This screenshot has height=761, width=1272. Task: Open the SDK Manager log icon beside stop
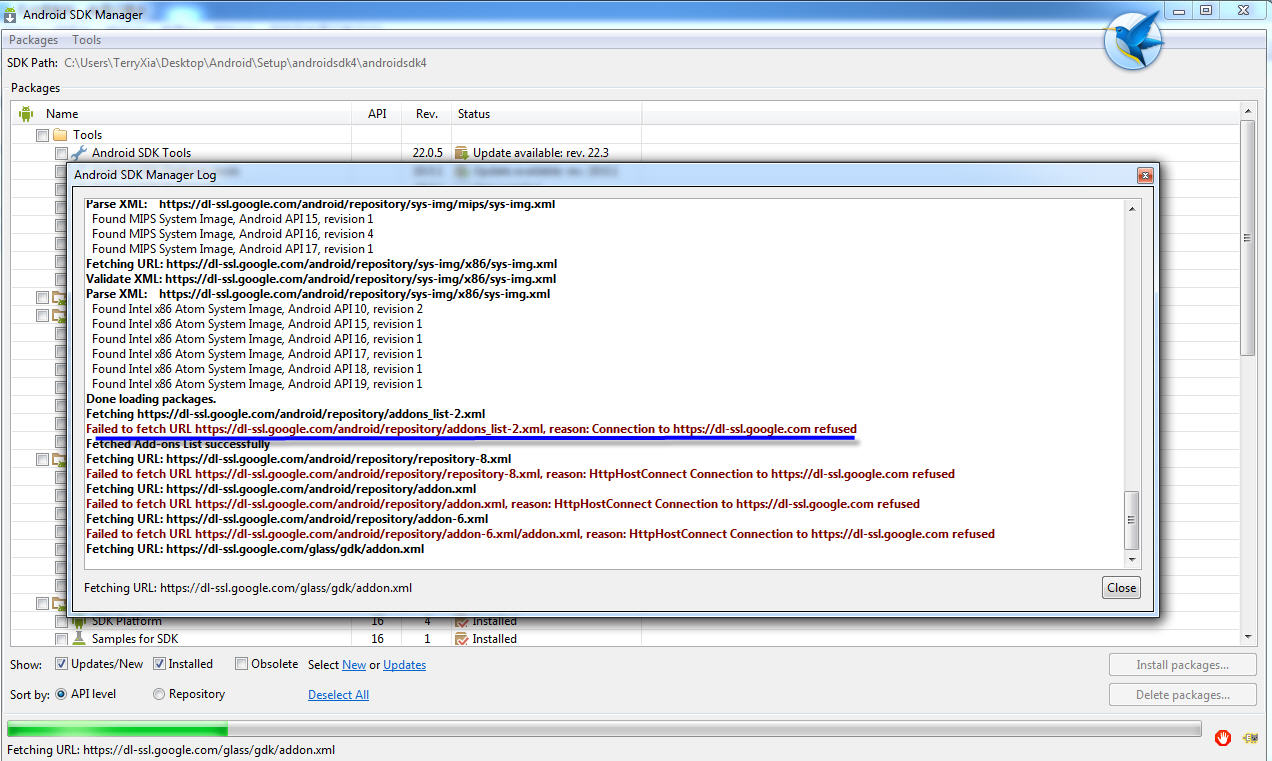1250,738
